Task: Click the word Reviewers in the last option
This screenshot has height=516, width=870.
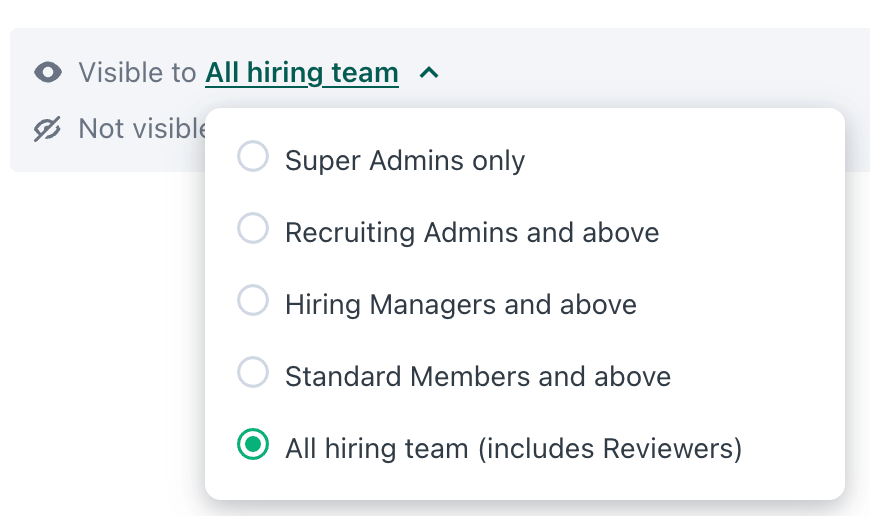Action: tap(667, 448)
